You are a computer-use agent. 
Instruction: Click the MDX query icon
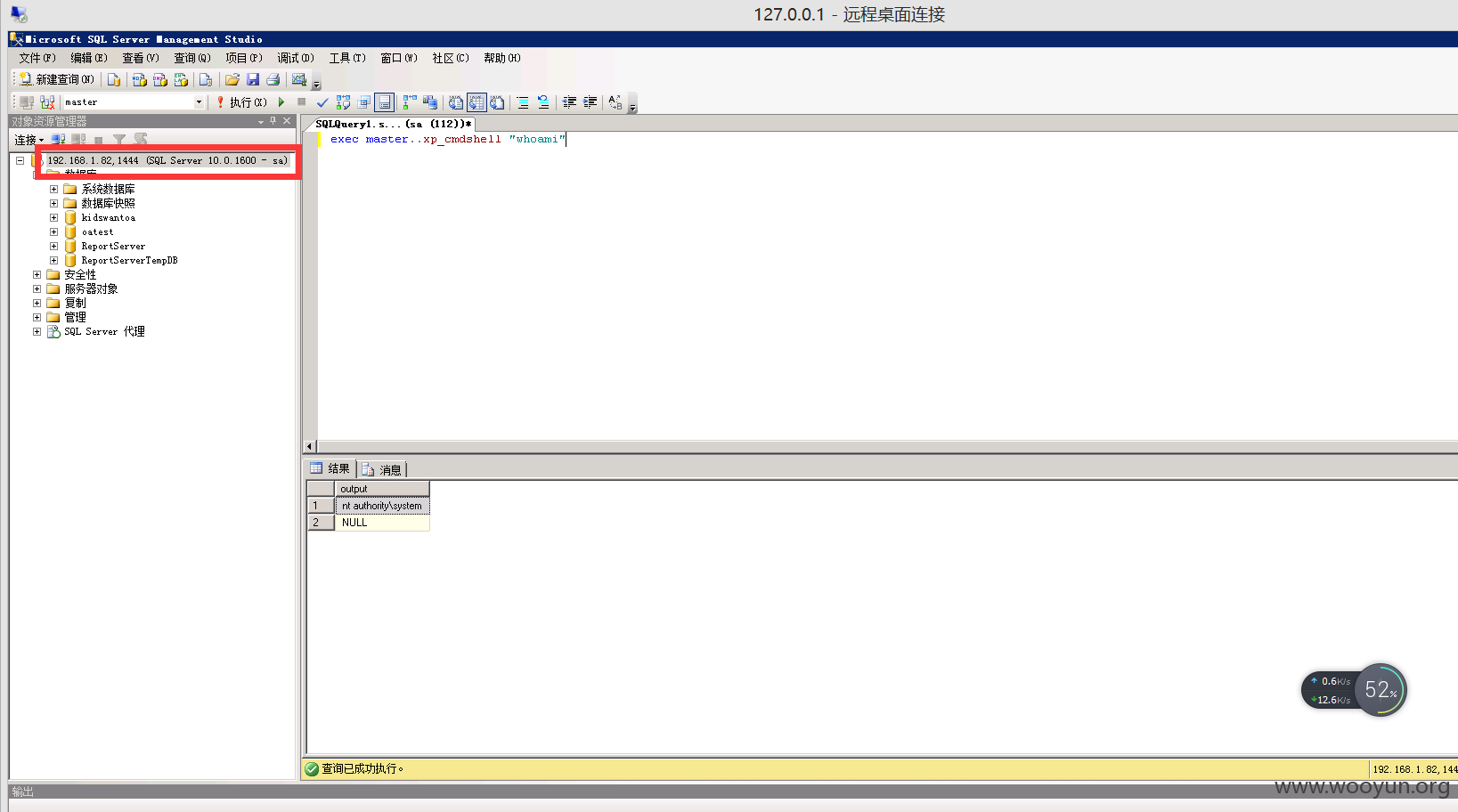pos(140,79)
